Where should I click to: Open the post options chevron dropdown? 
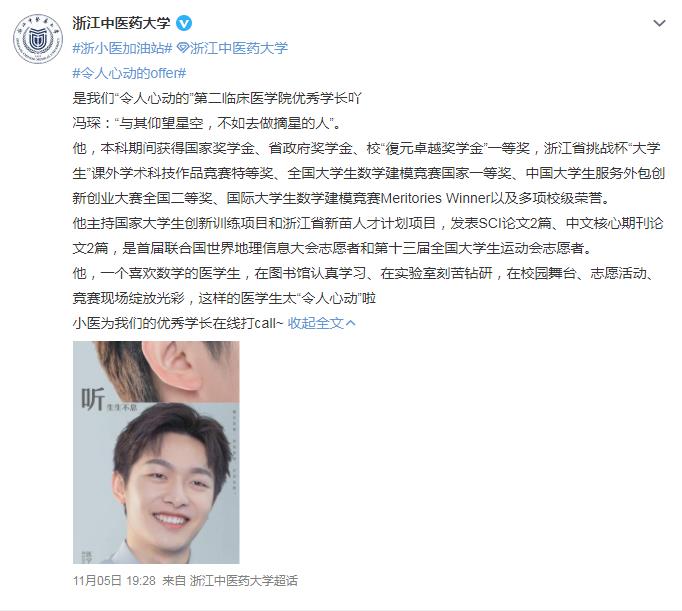[659, 23]
